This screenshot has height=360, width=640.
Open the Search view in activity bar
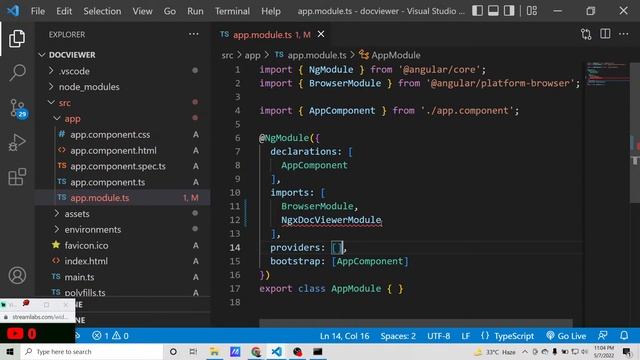[17, 73]
